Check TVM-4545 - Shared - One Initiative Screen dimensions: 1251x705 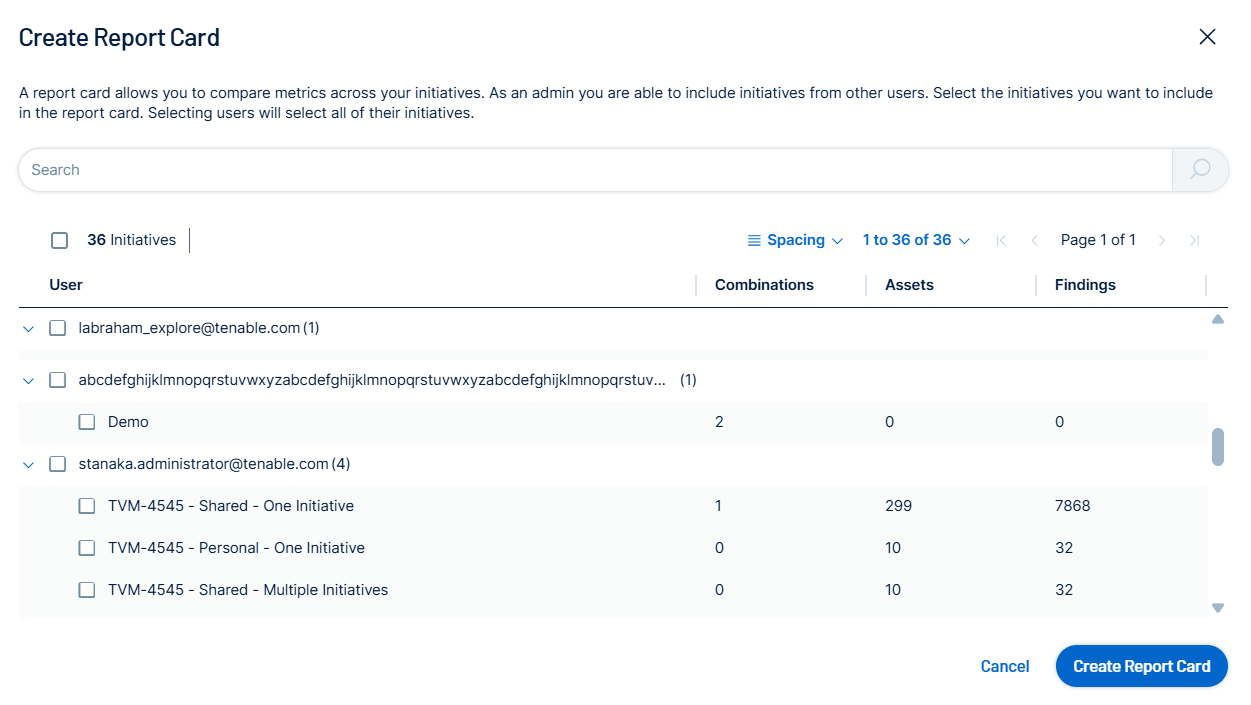pyautogui.click(x=87, y=506)
